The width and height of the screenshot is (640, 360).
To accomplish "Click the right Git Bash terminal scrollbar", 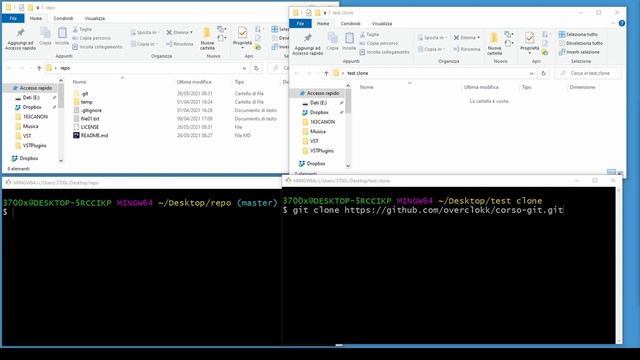I will [619, 264].
